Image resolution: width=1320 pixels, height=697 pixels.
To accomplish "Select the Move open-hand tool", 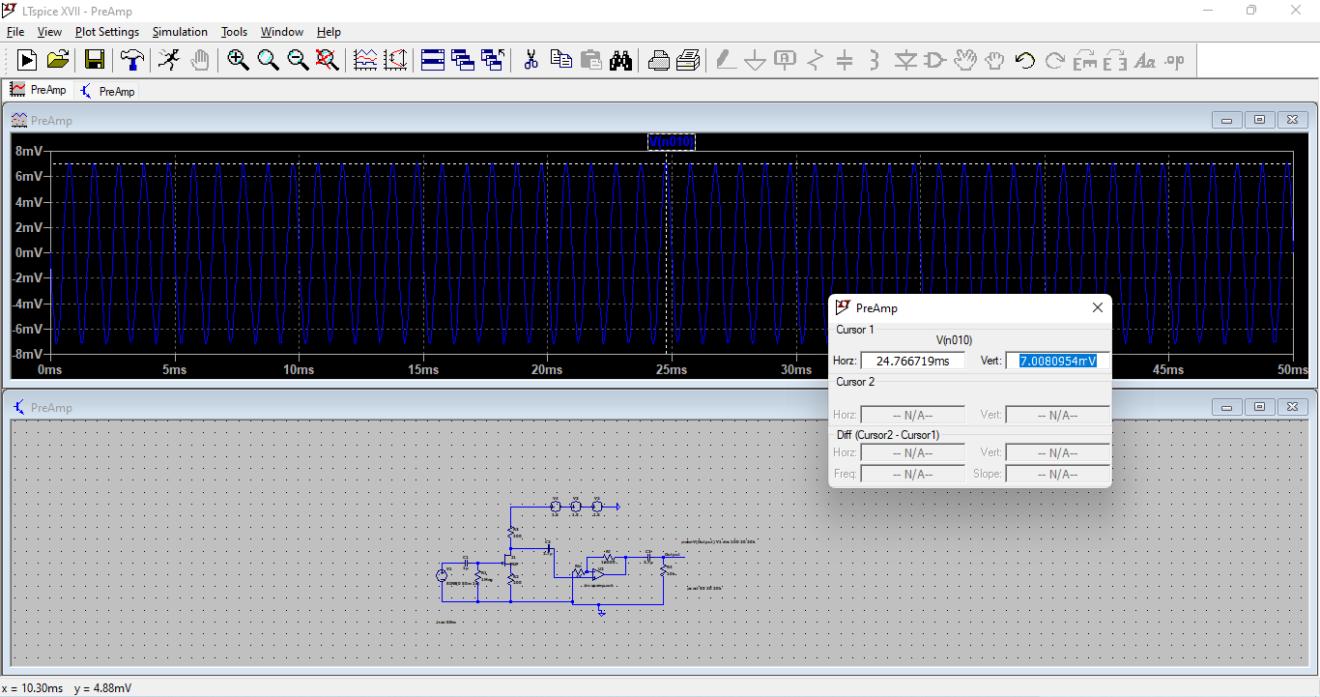I will (965, 60).
